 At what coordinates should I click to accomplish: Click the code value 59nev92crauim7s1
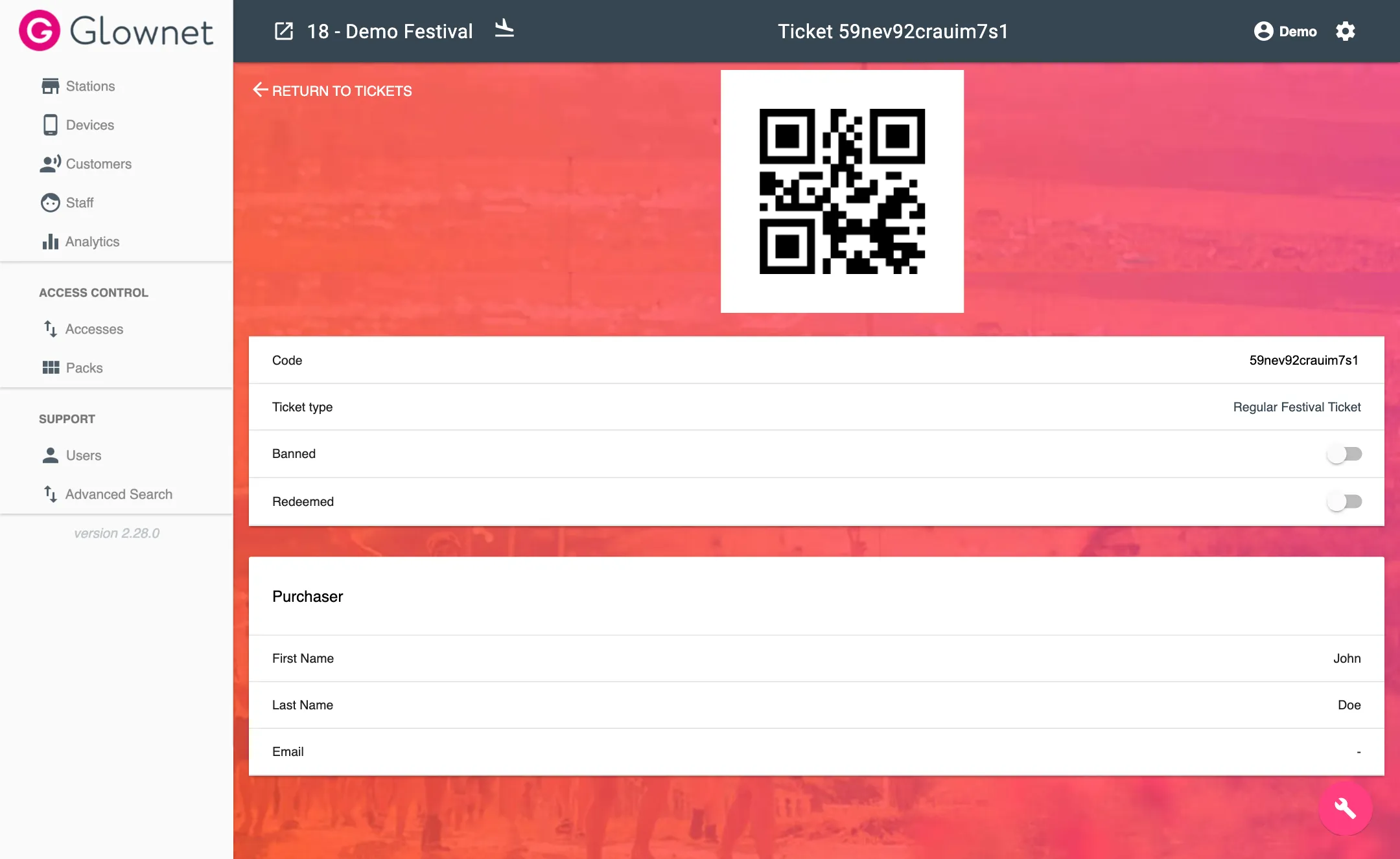(x=1304, y=360)
